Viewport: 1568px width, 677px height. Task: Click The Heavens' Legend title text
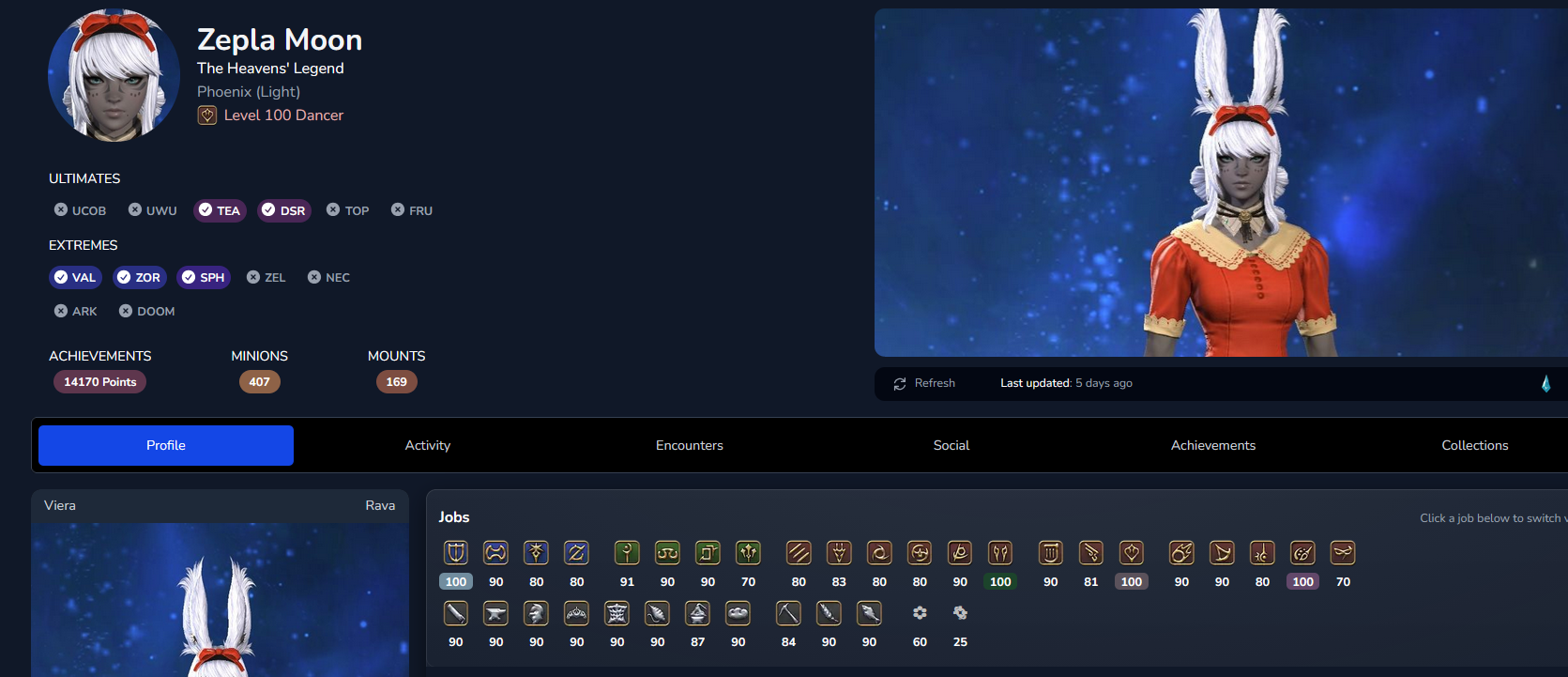pos(270,69)
